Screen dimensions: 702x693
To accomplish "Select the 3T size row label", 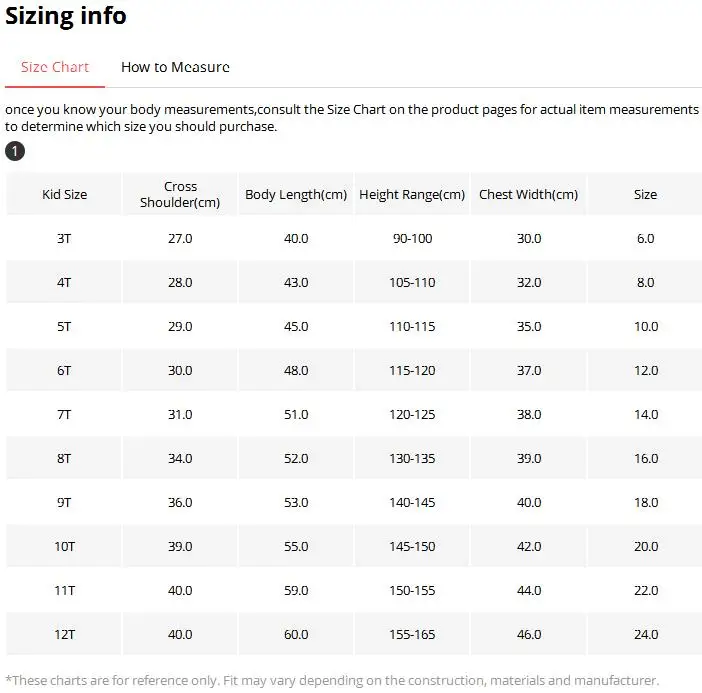I will [x=64, y=238].
